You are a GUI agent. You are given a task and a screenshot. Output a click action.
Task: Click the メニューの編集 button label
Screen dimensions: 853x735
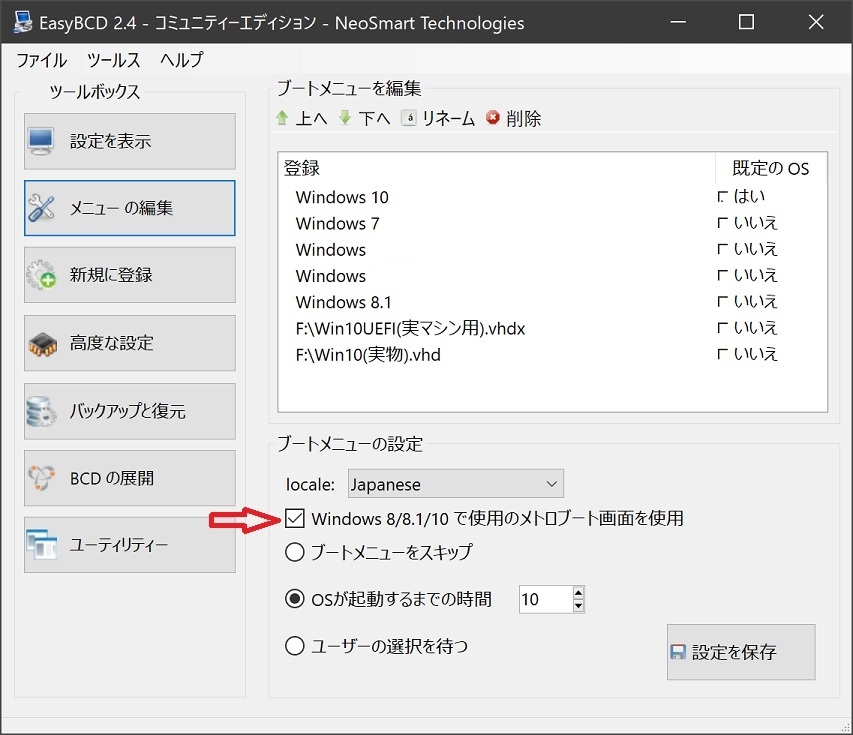pyautogui.click(x=121, y=208)
